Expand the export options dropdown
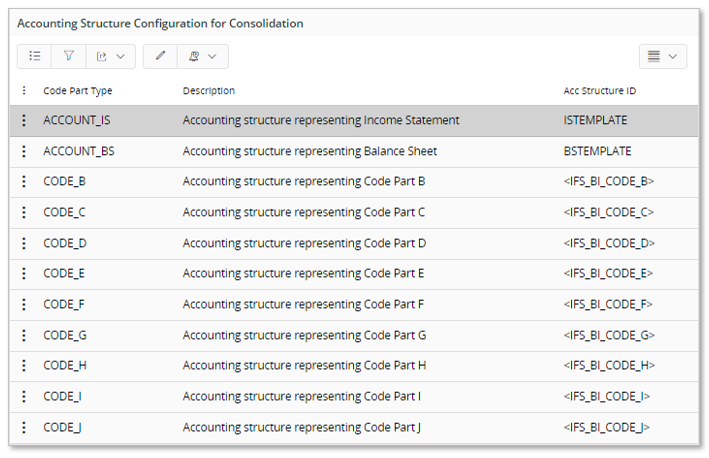The image size is (709, 458). pos(110,56)
